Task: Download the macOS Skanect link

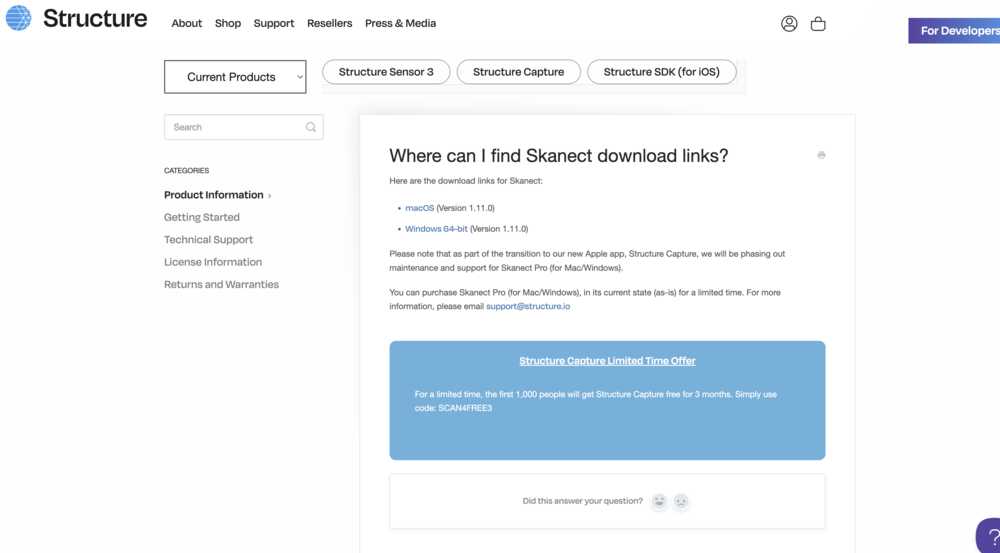Action: pyautogui.click(x=419, y=208)
